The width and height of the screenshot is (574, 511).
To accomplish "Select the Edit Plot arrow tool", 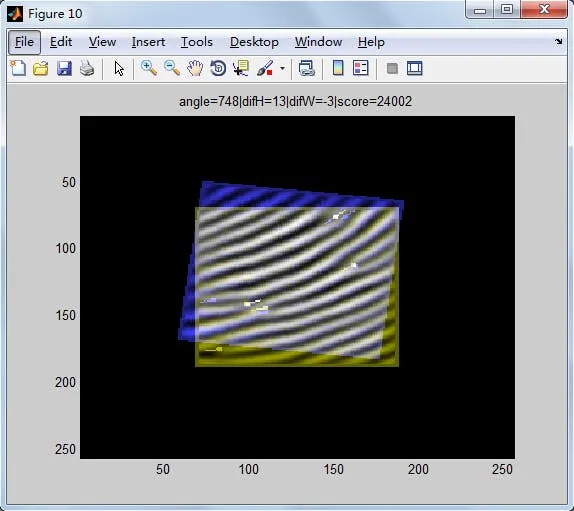I will click(x=119, y=68).
